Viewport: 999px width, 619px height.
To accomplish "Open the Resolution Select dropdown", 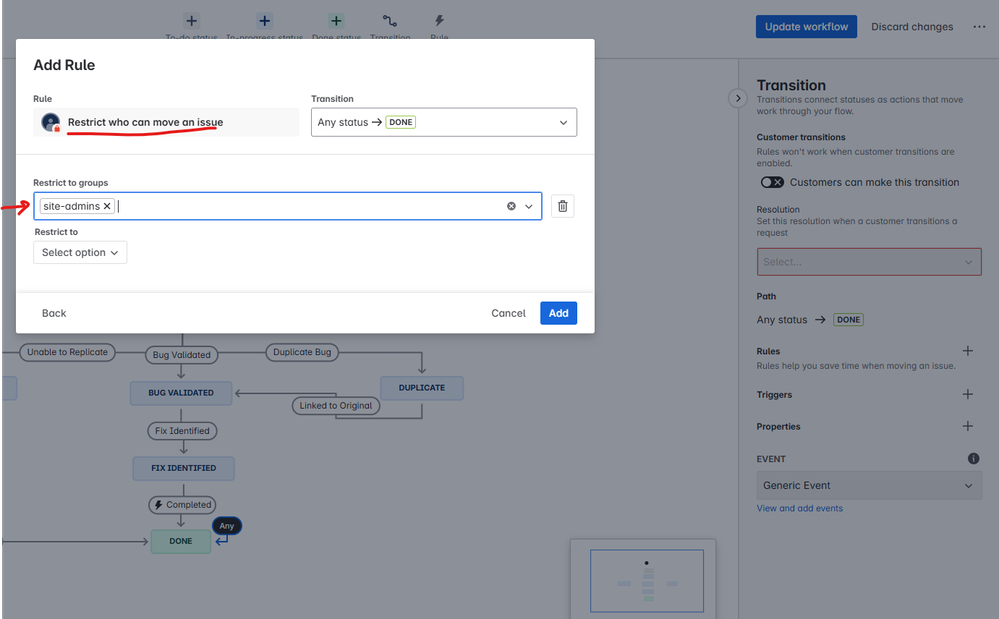I will pyautogui.click(x=869, y=262).
